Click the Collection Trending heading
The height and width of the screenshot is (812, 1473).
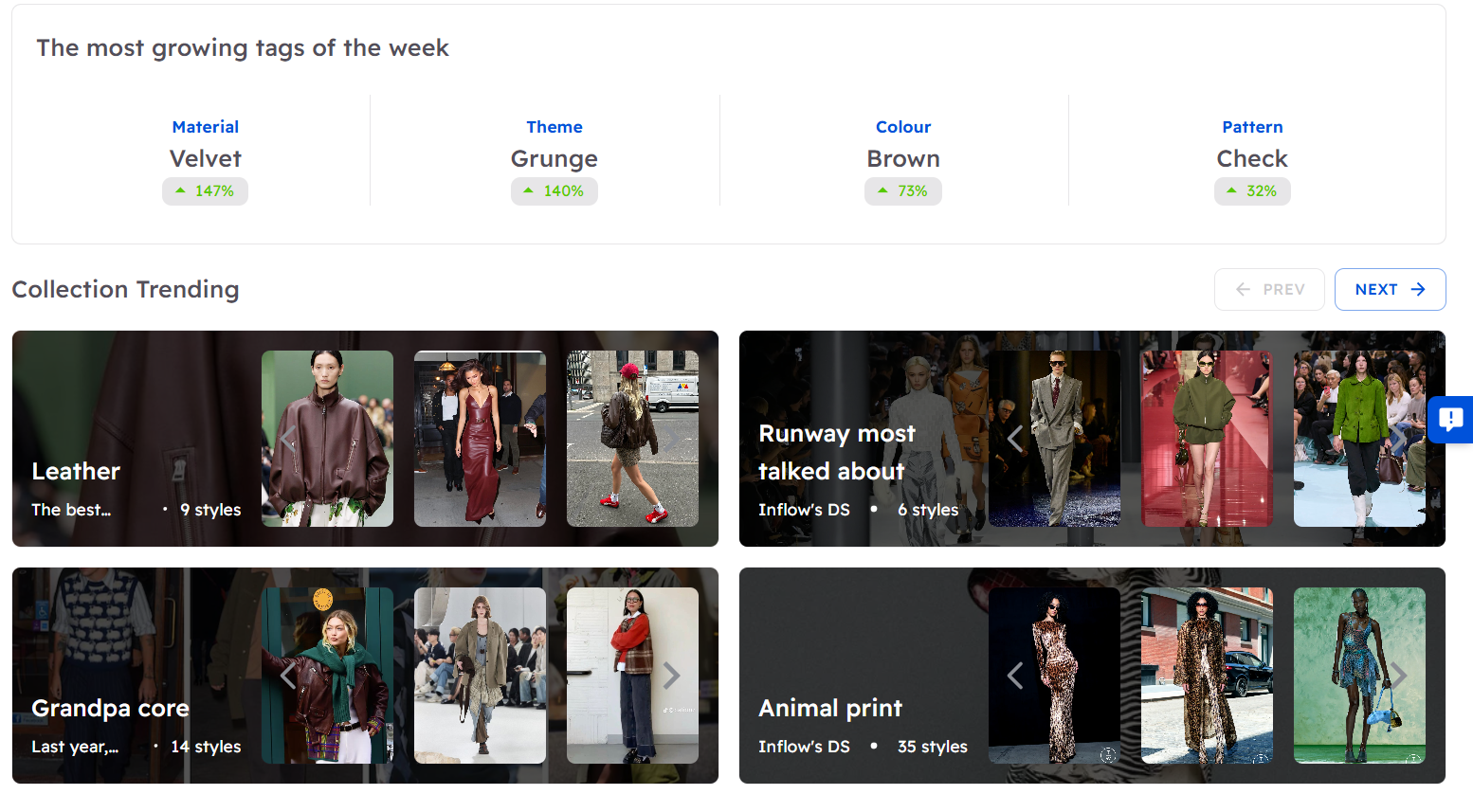click(125, 289)
